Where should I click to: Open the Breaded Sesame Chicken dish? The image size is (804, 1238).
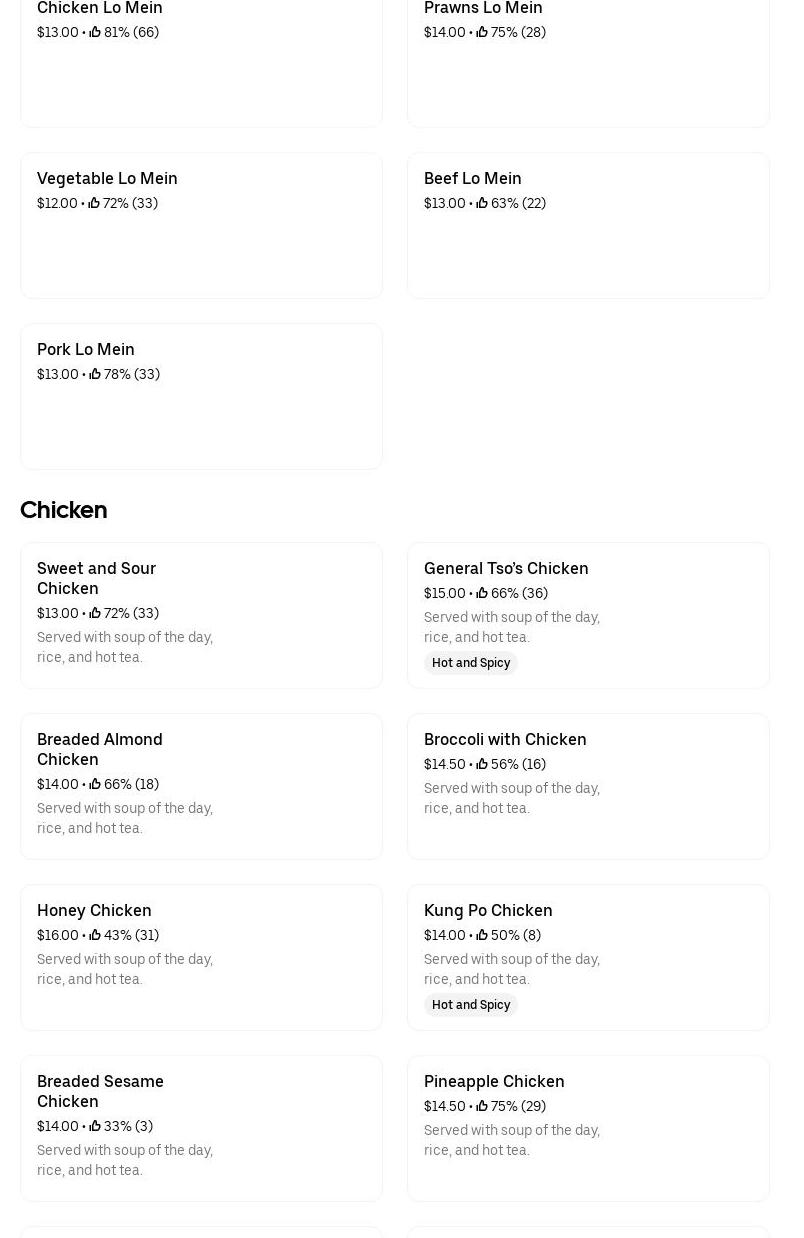pyautogui.click(x=100, y=1091)
